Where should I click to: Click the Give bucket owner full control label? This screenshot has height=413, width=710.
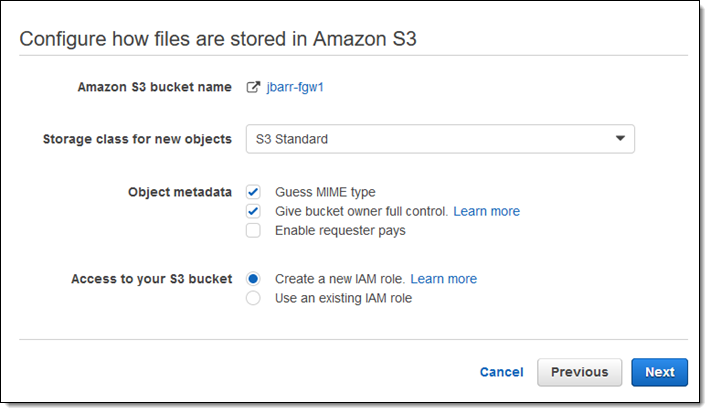(361, 211)
